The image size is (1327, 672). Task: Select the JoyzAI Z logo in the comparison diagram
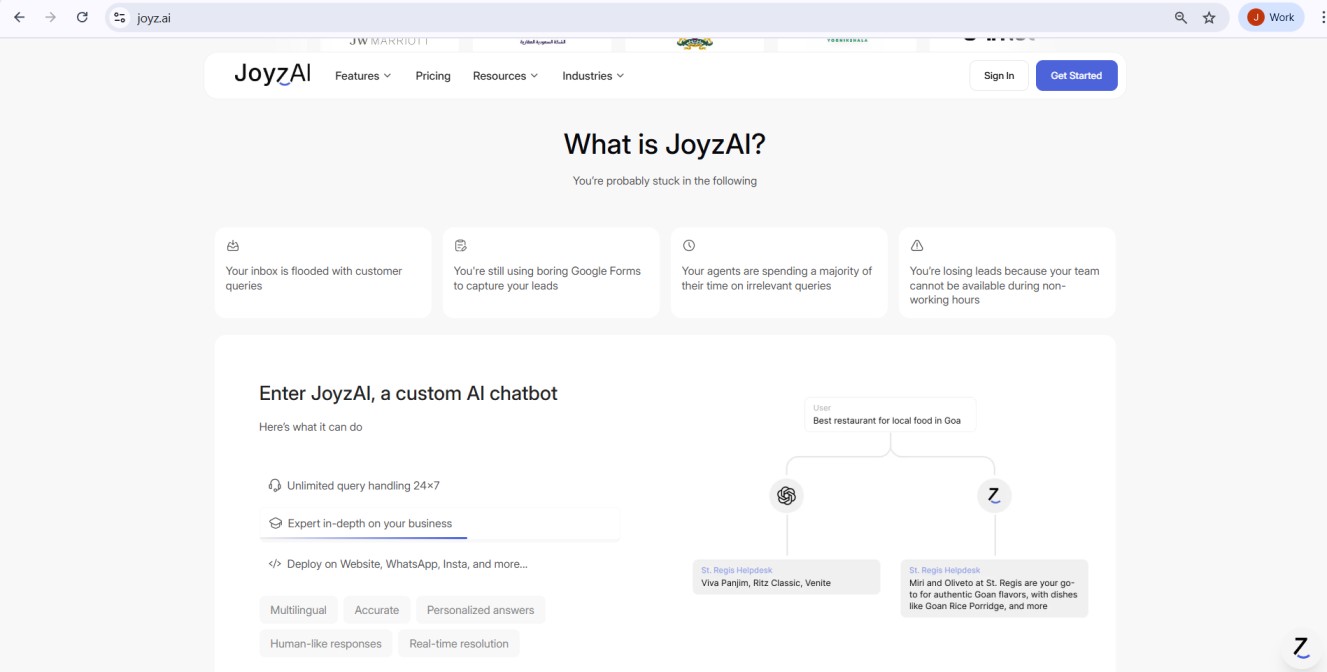(994, 495)
